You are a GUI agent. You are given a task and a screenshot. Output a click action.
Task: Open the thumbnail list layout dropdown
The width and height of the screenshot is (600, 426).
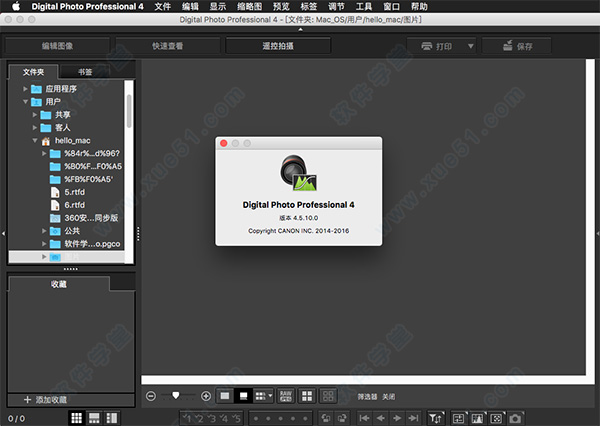[x=263, y=396]
